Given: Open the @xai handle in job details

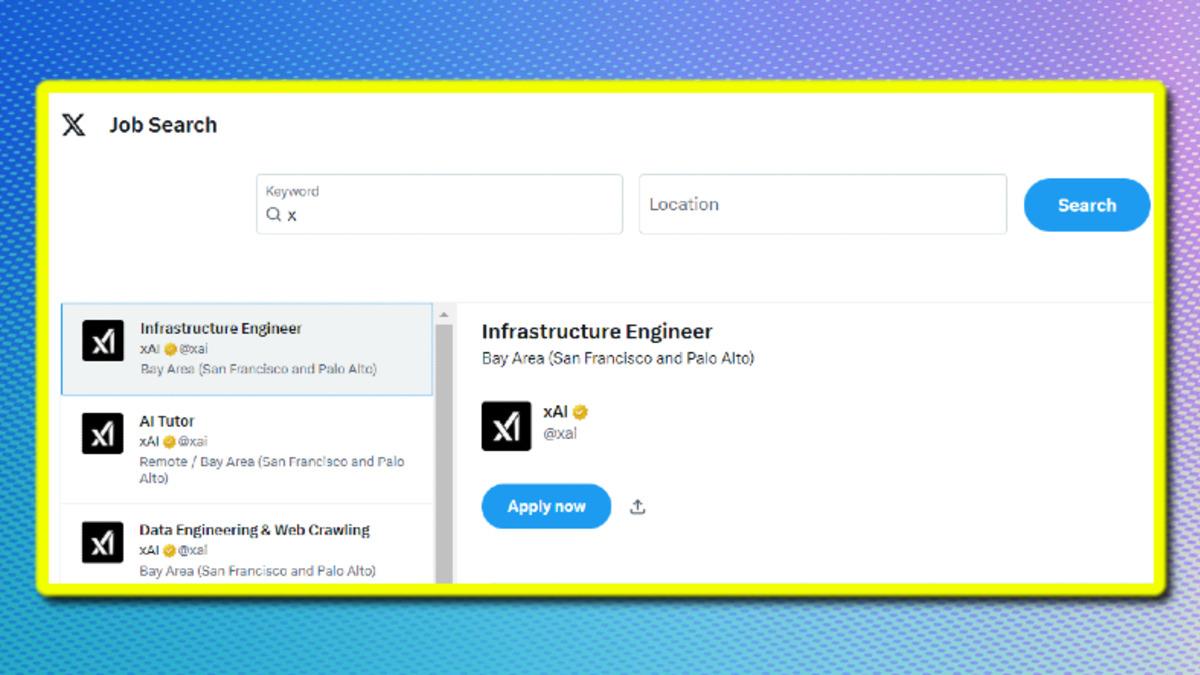Looking at the screenshot, I should 560,434.
